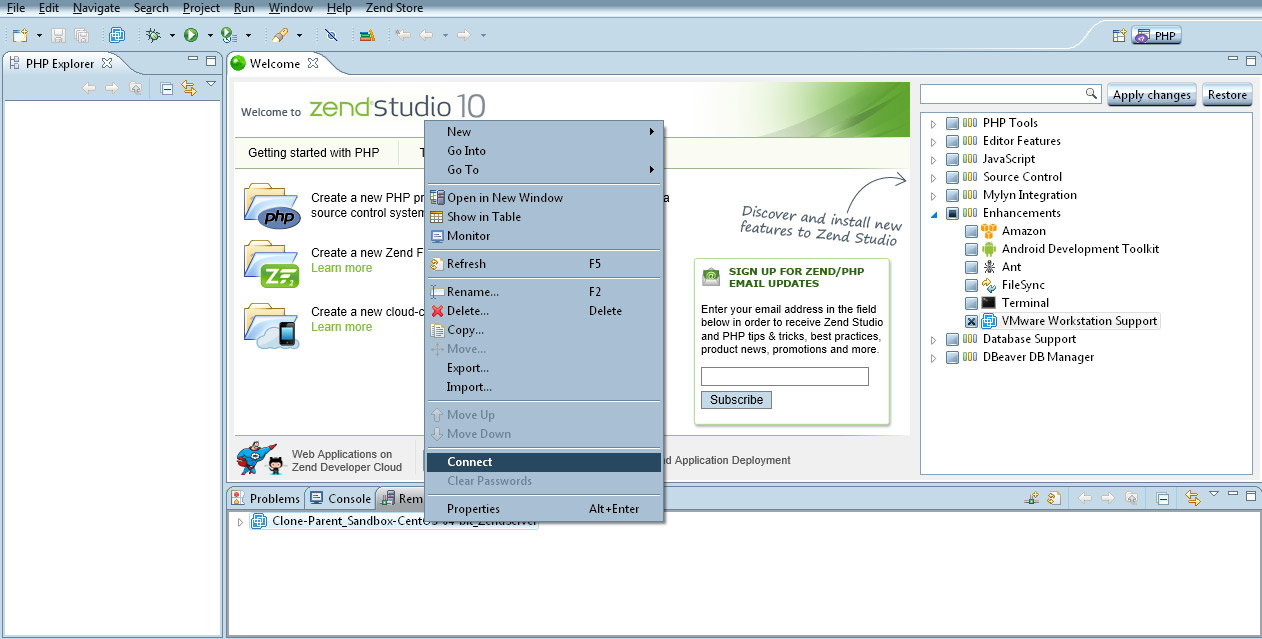Click the Restore button
Screen dimensions: 1262x639
coord(1227,95)
